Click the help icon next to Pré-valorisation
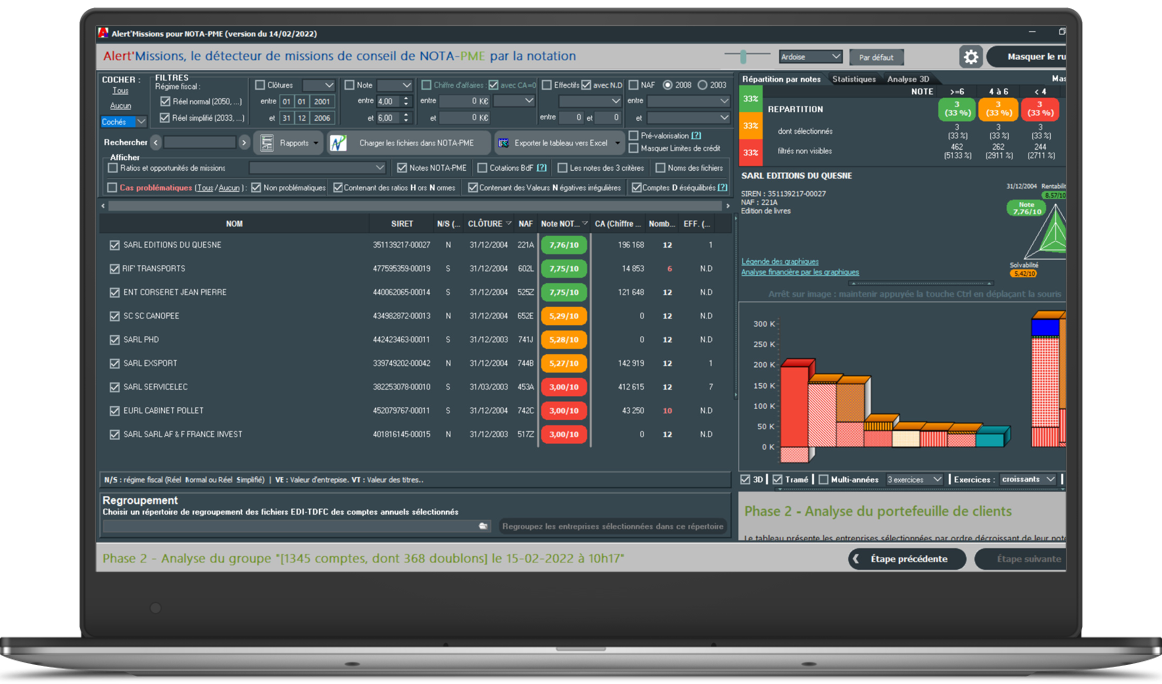The image size is (1162, 684). [696, 136]
